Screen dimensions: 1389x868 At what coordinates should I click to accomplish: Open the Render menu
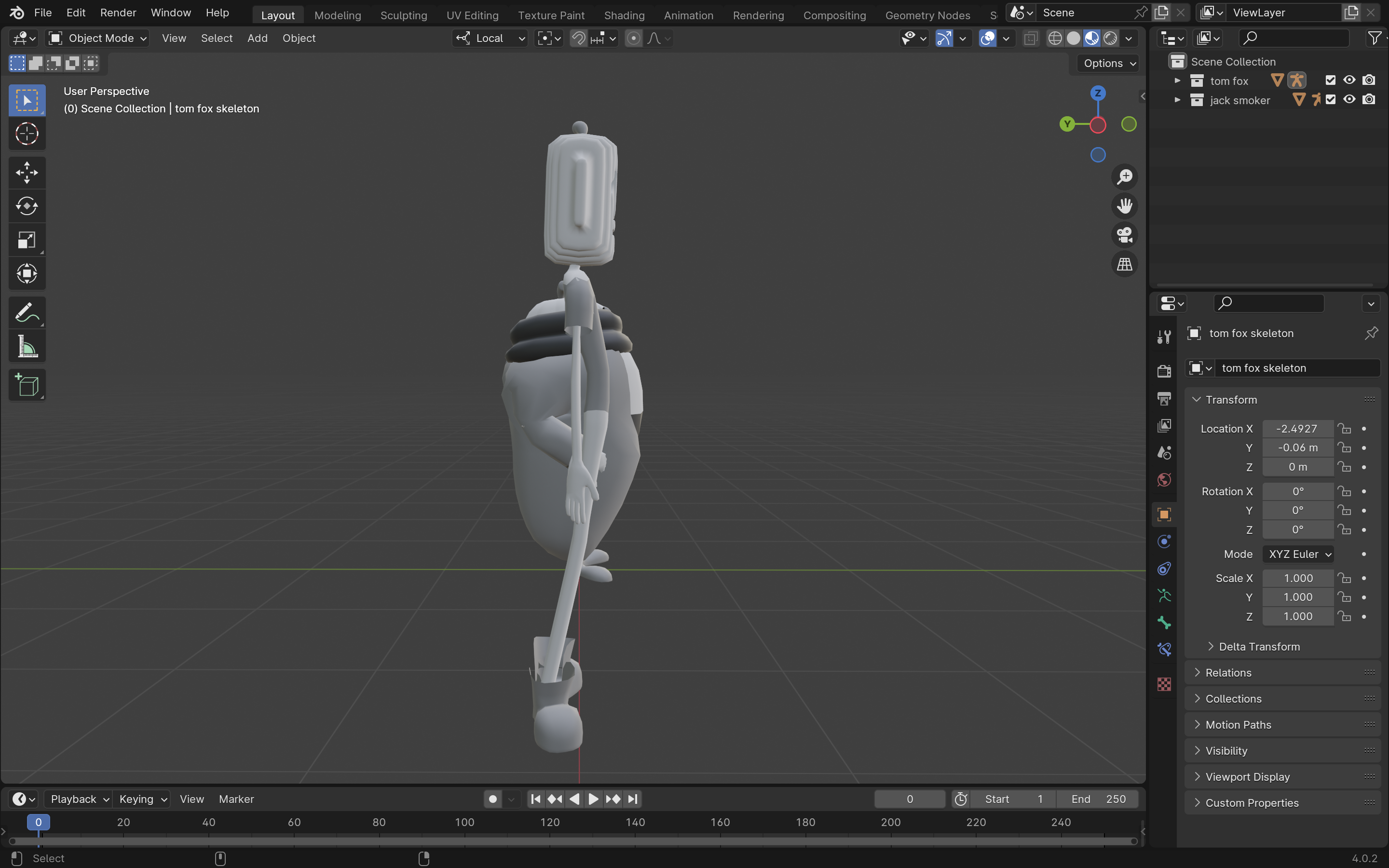pos(118,13)
